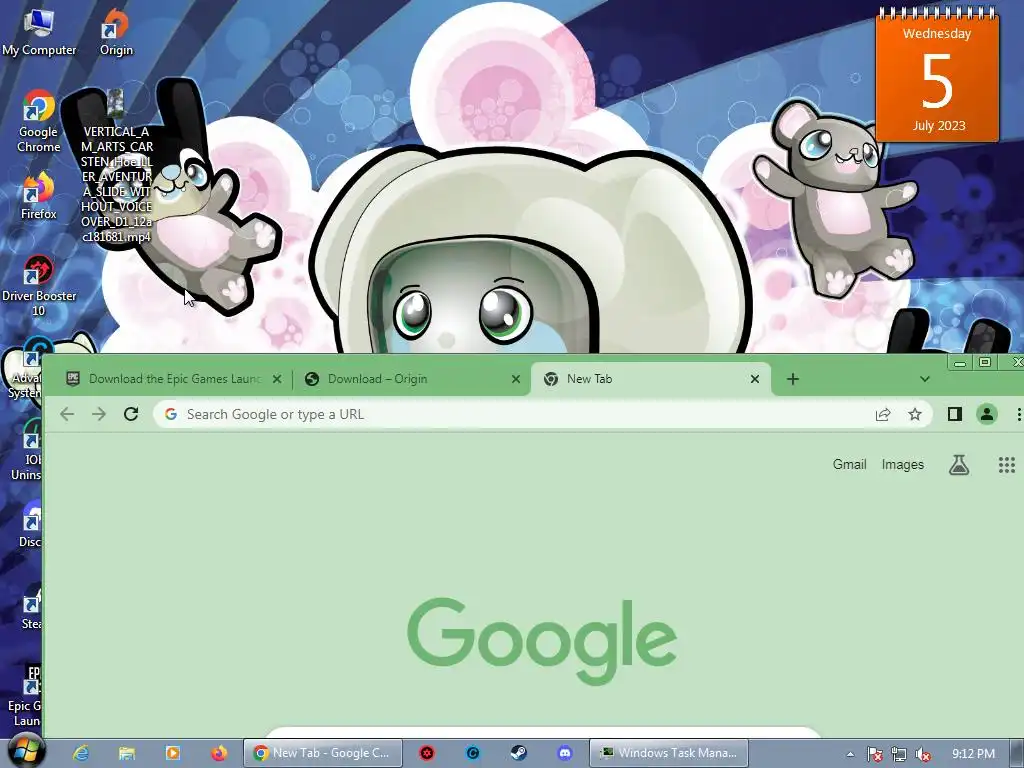Image resolution: width=1024 pixels, height=768 pixels.
Task: Go back in Chrome
Action: 67,414
